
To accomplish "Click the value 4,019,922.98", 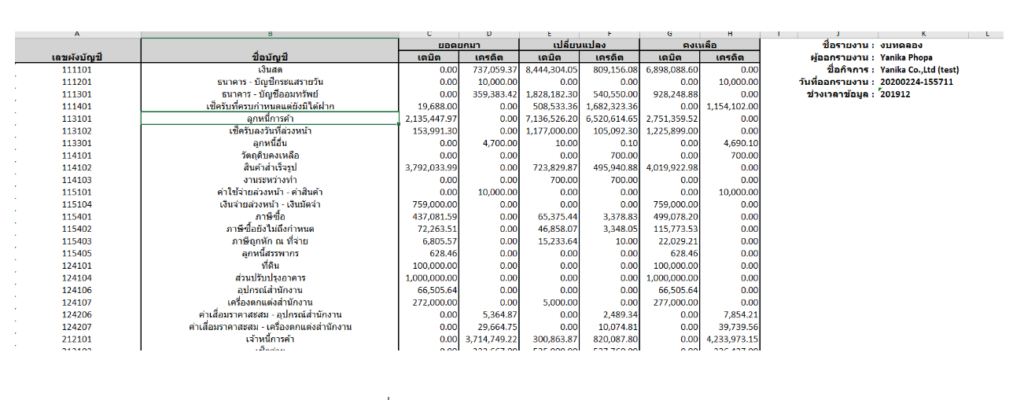I will point(671,167).
